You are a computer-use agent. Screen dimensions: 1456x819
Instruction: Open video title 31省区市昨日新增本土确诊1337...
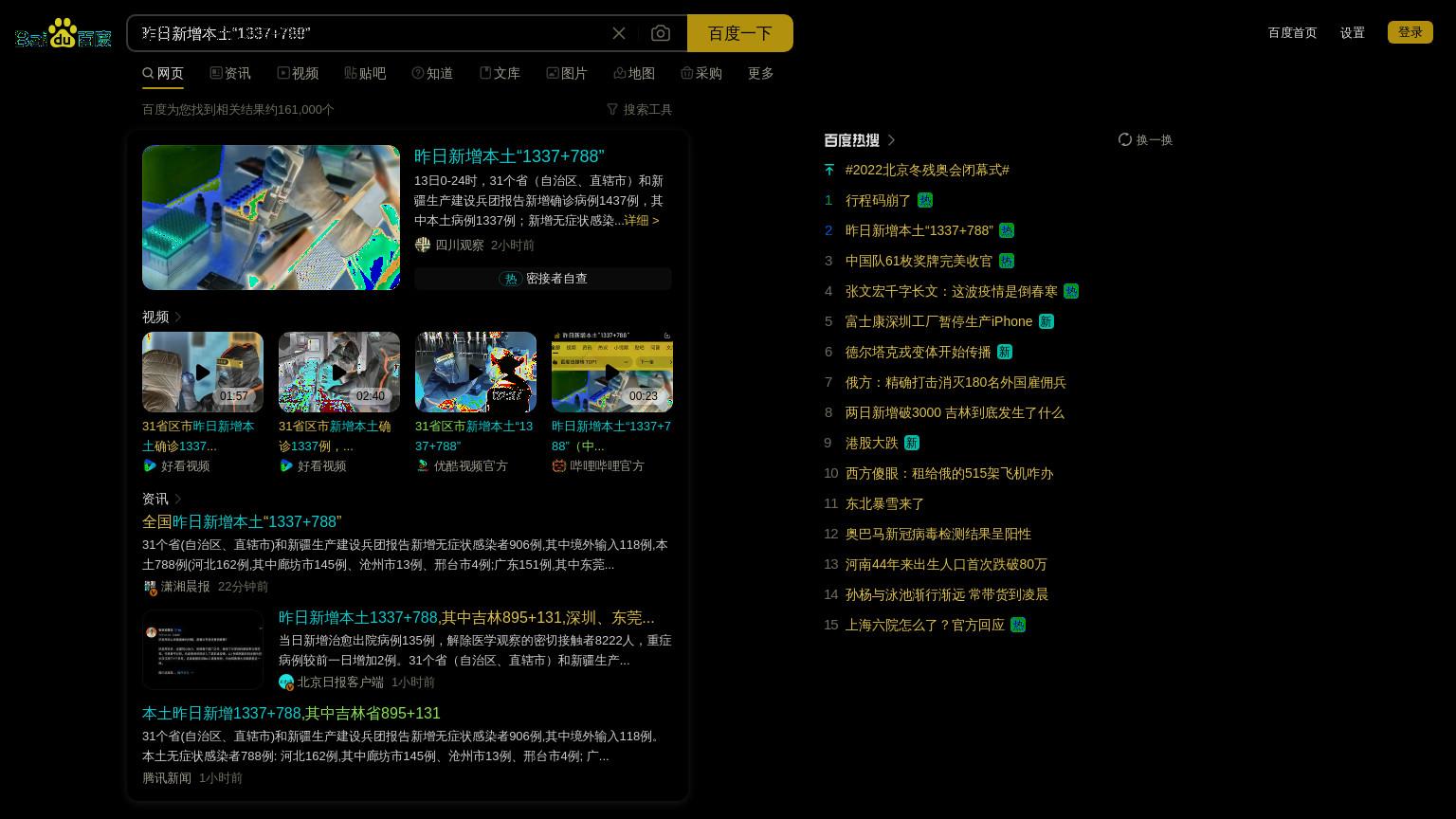tap(198, 436)
